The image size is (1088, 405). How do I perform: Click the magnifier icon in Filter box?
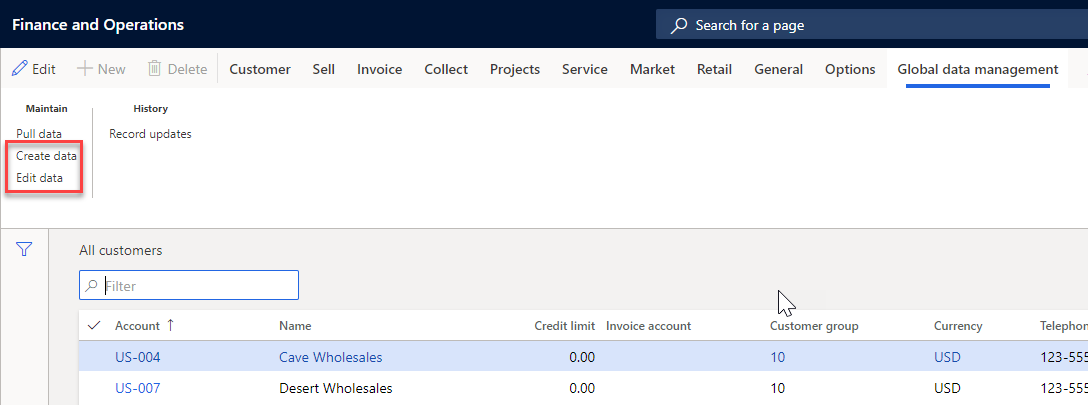tap(91, 286)
